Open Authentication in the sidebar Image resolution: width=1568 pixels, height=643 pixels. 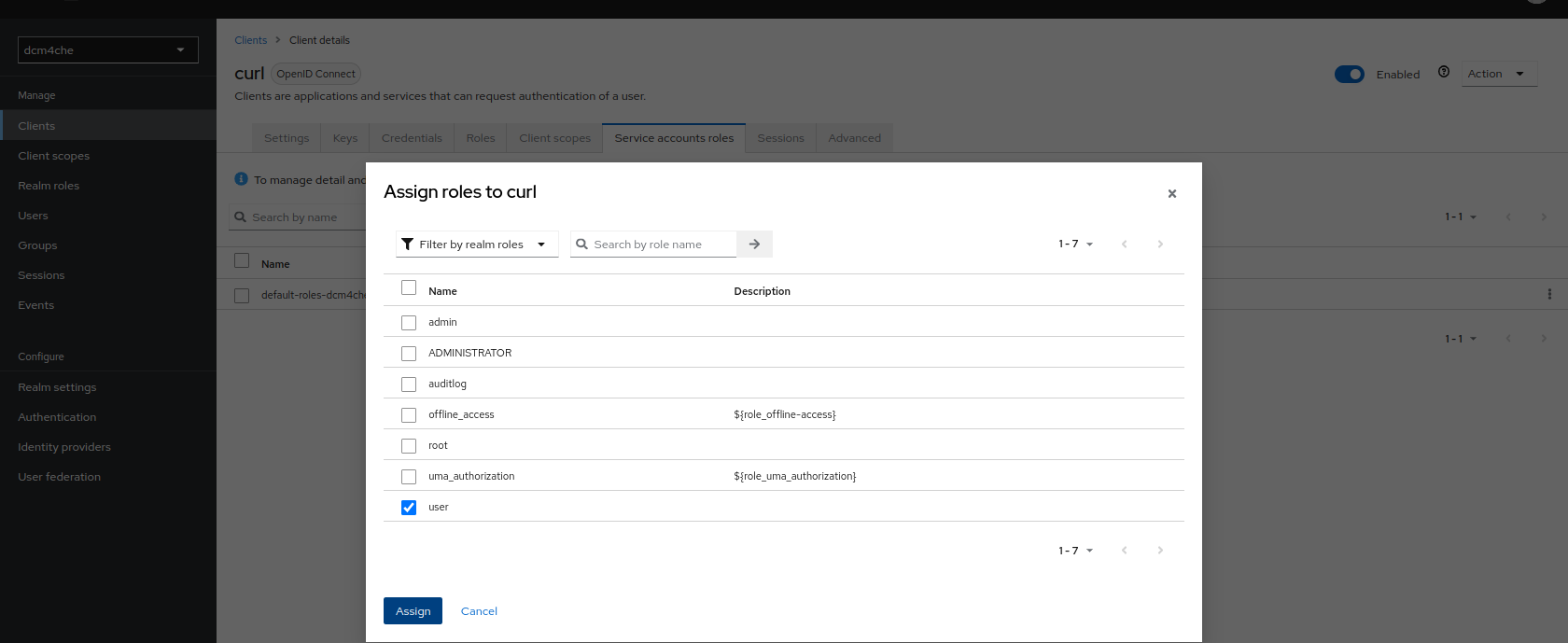coord(108,417)
